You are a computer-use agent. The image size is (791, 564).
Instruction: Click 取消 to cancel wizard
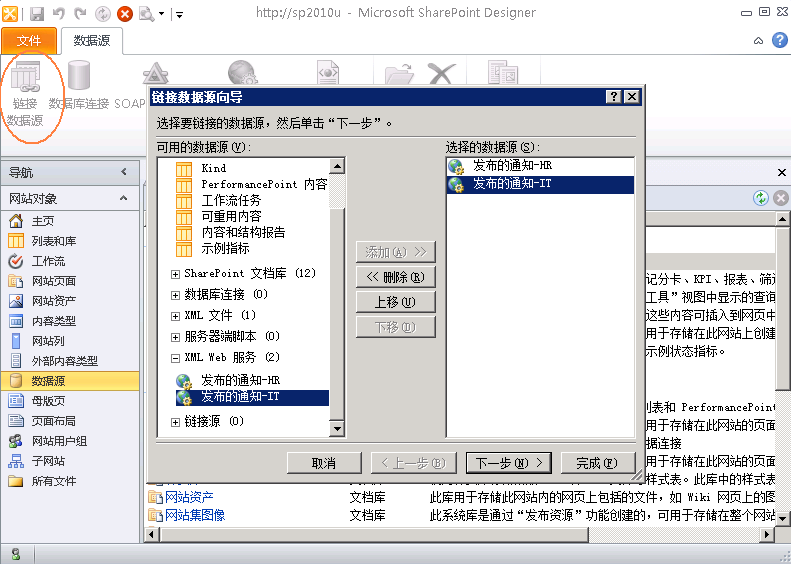324,463
